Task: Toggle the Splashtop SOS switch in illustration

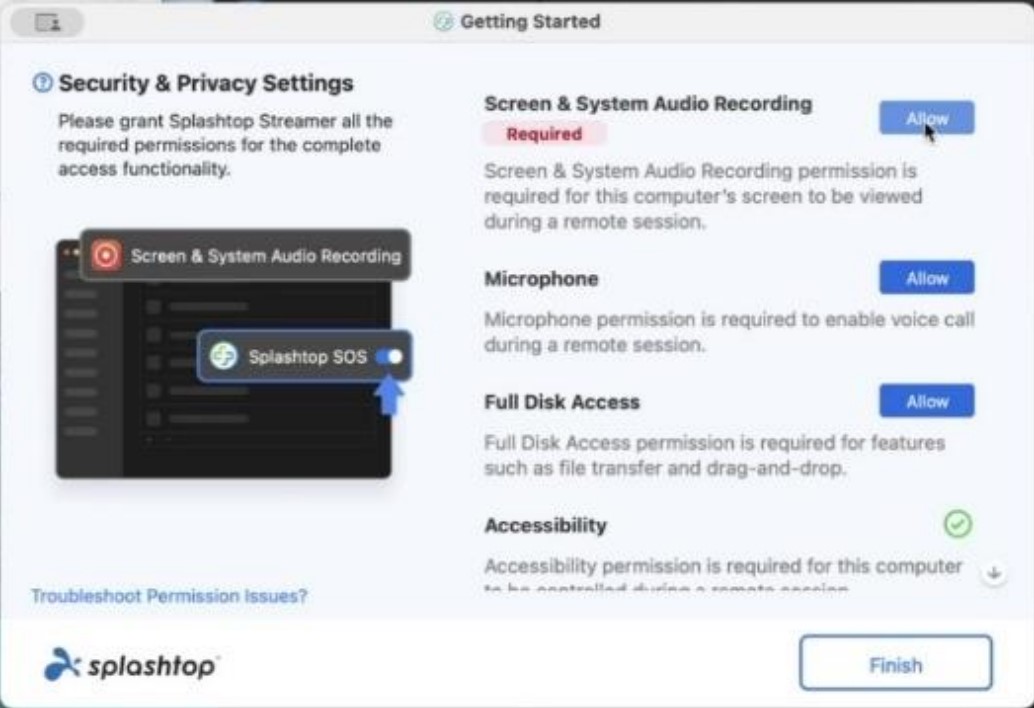Action: pos(389,357)
